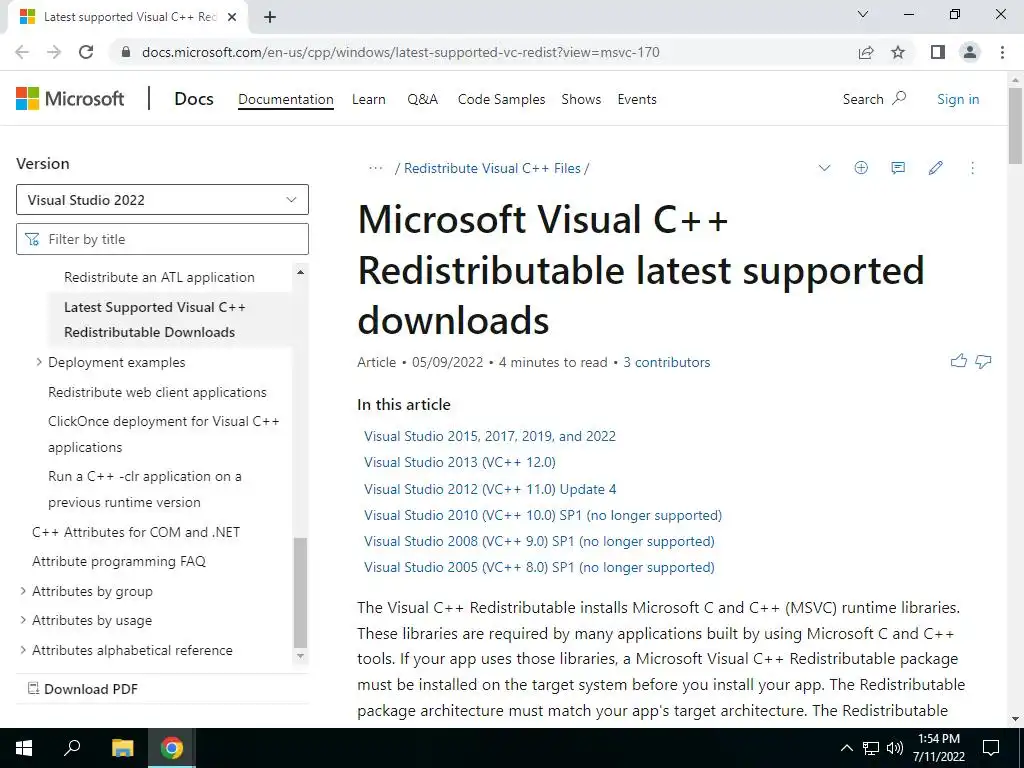The width and height of the screenshot is (1024, 768).
Task: Click Sign in
Action: [x=958, y=99]
